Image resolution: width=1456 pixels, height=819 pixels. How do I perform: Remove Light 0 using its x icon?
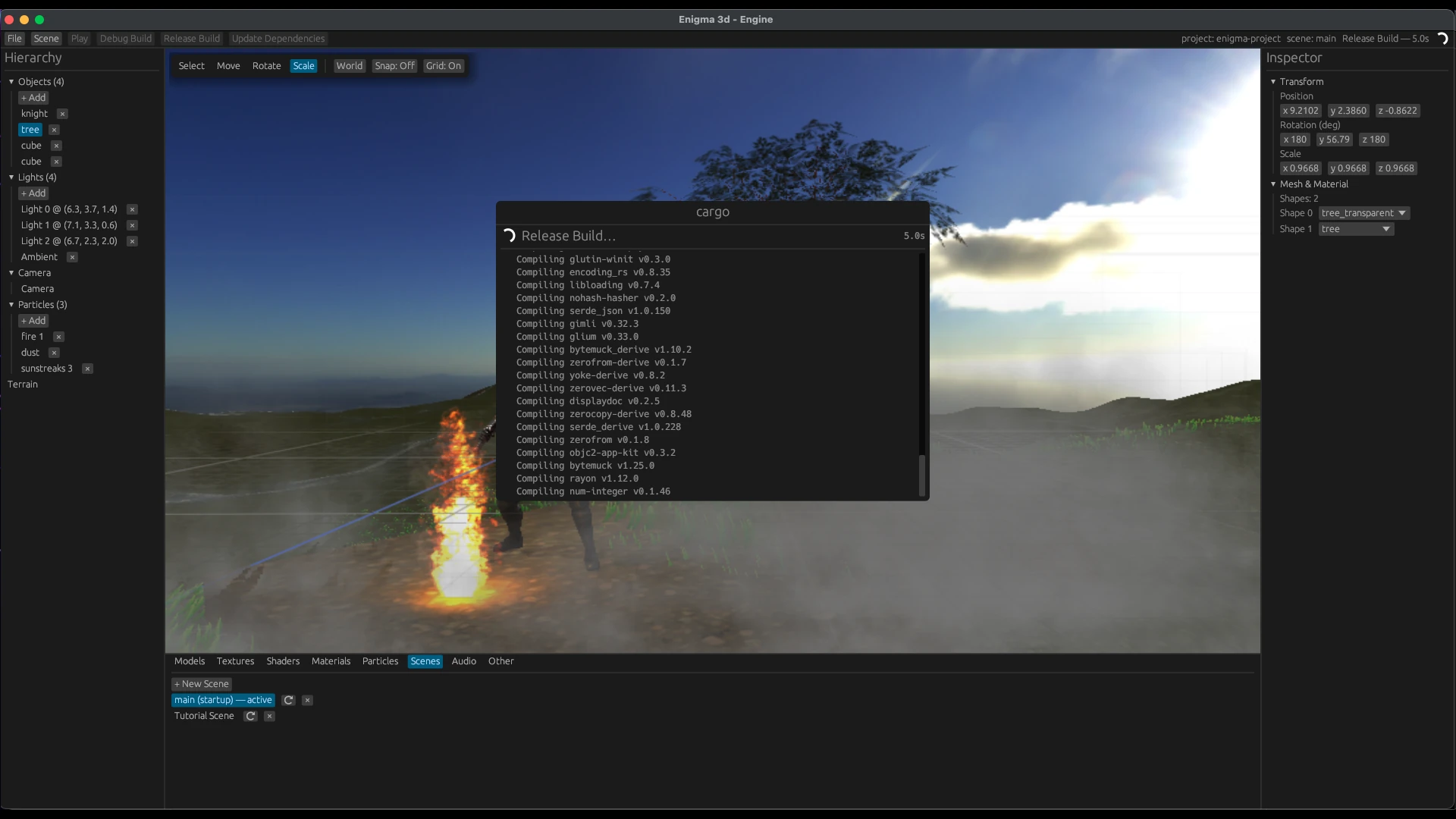[x=132, y=209]
